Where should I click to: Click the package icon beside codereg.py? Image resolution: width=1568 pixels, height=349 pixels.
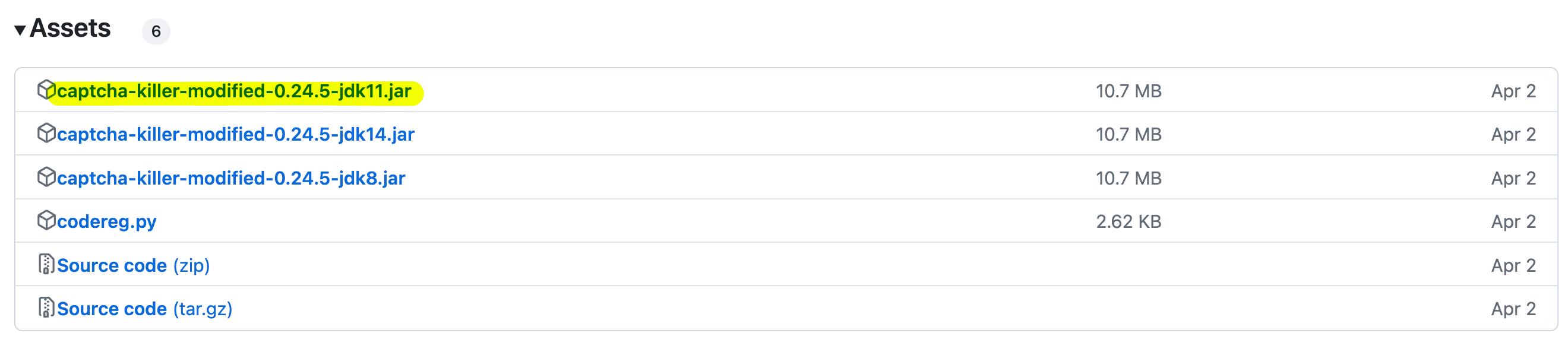pos(46,220)
